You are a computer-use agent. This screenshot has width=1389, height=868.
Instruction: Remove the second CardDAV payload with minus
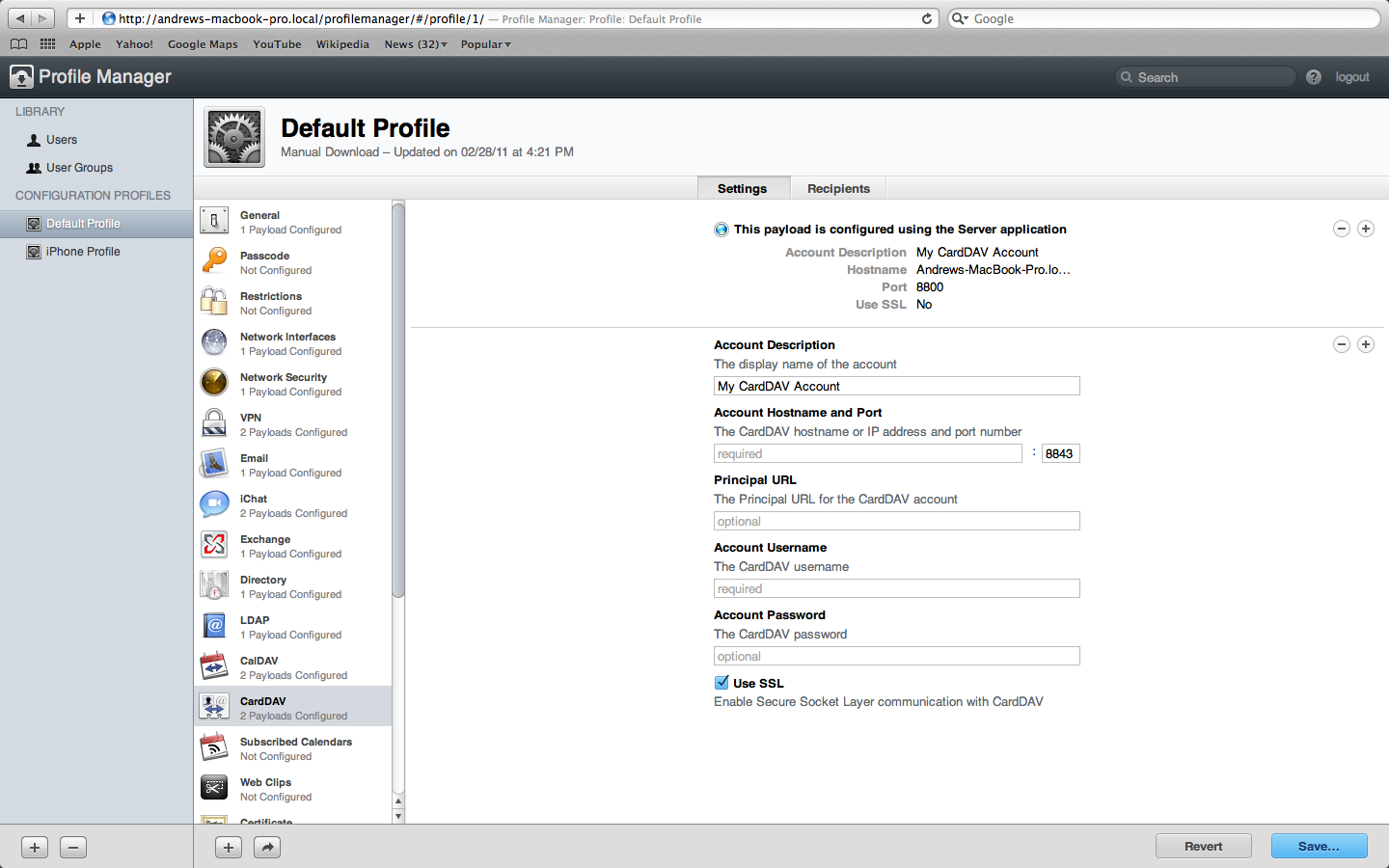click(x=1342, y=344)
